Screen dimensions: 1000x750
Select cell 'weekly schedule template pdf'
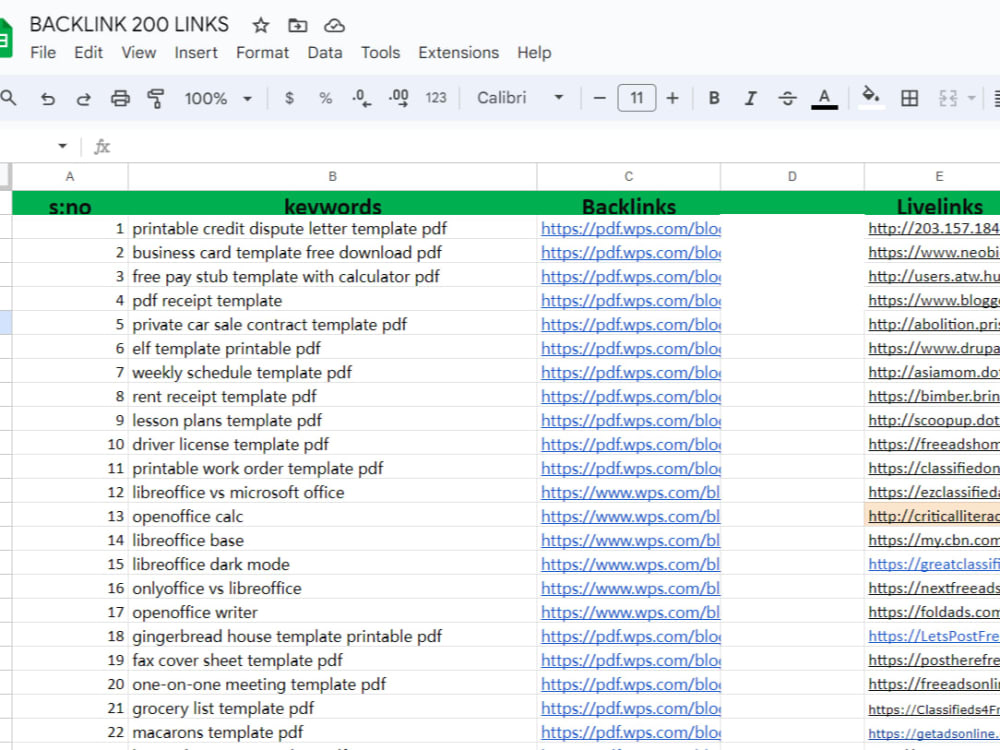(x=332, y=372)
